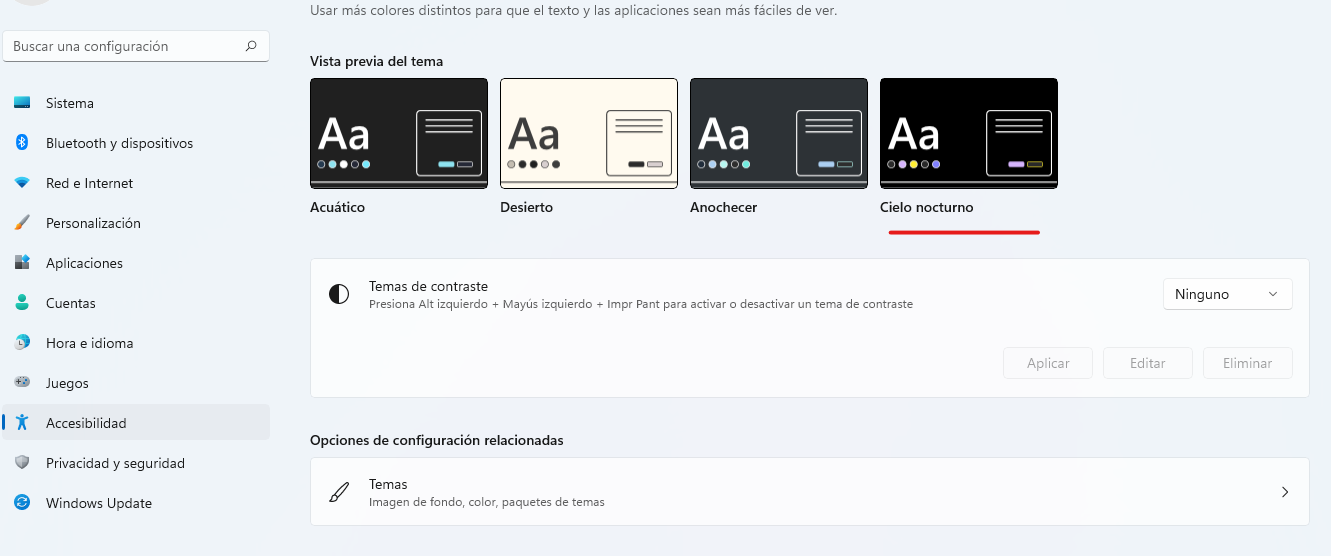Click the Windows Update refresh icon
This screenshot has width=1331, height=556.
point(22,503)
